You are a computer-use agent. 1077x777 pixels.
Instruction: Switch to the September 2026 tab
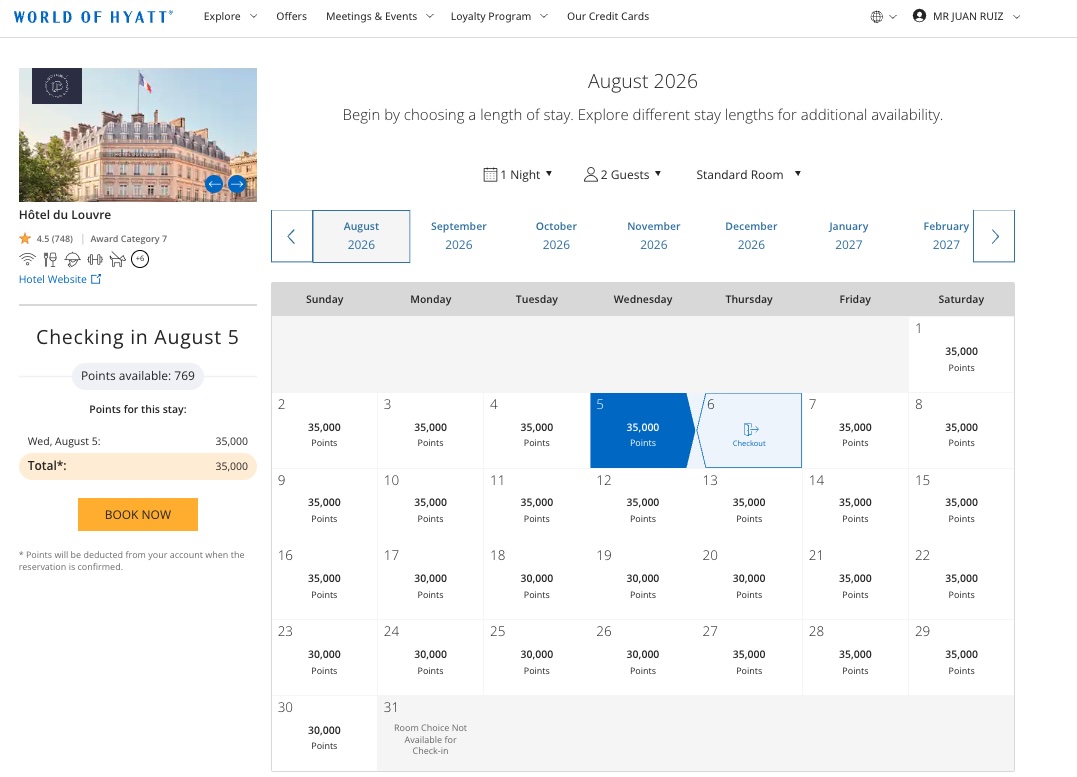click(459, 236)
